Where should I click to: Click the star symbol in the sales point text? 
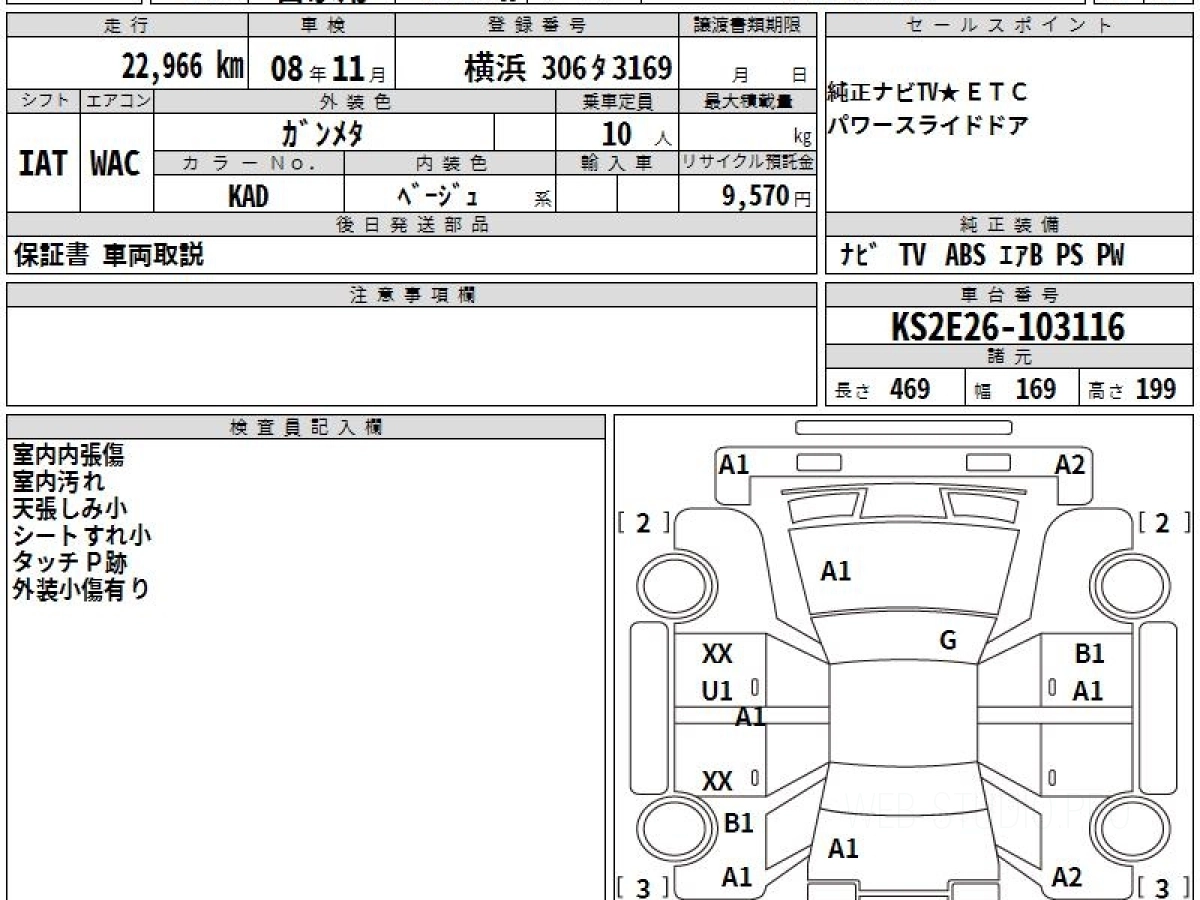point(949,93)
